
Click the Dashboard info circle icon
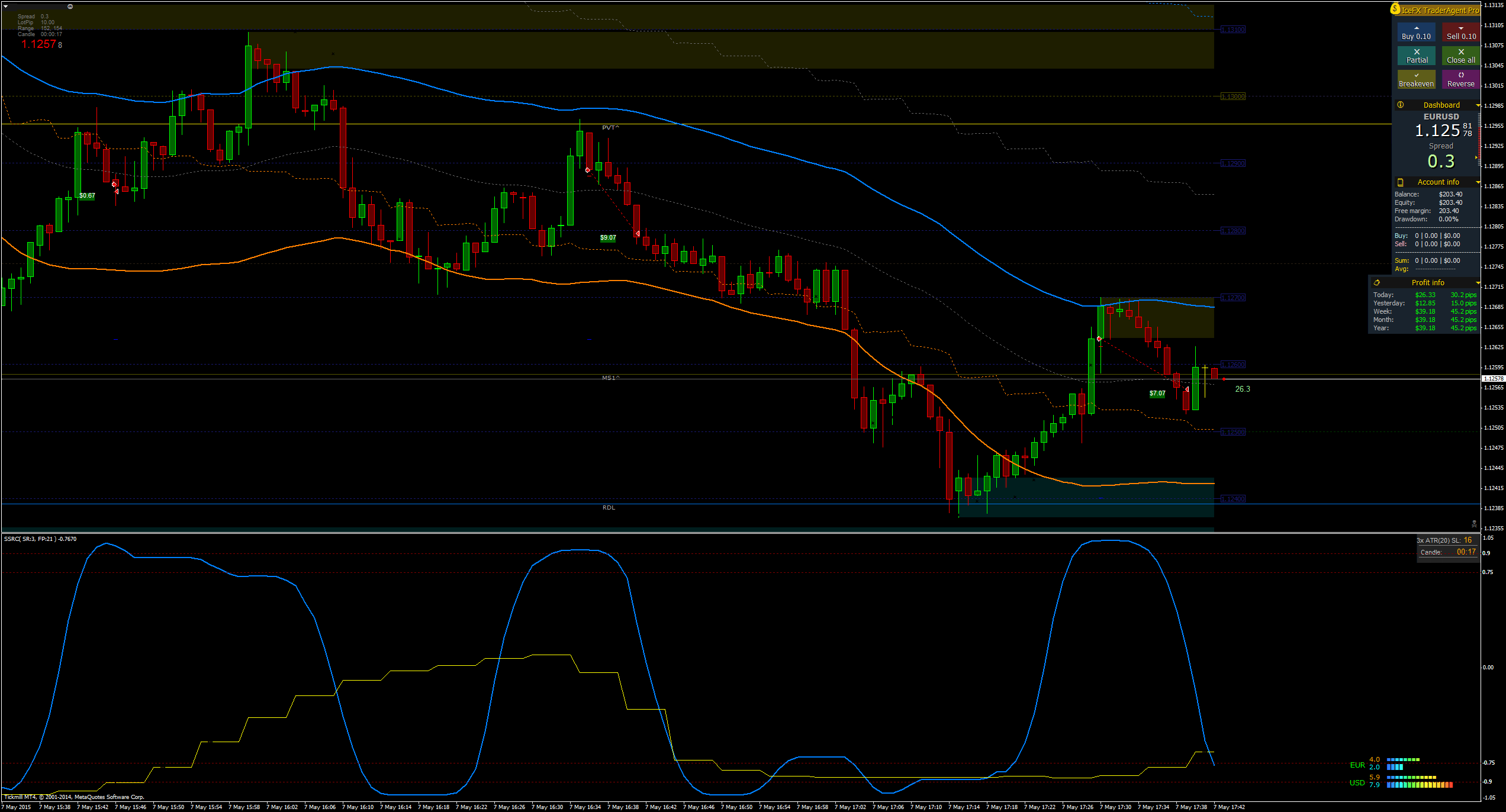click(1400, 105)
